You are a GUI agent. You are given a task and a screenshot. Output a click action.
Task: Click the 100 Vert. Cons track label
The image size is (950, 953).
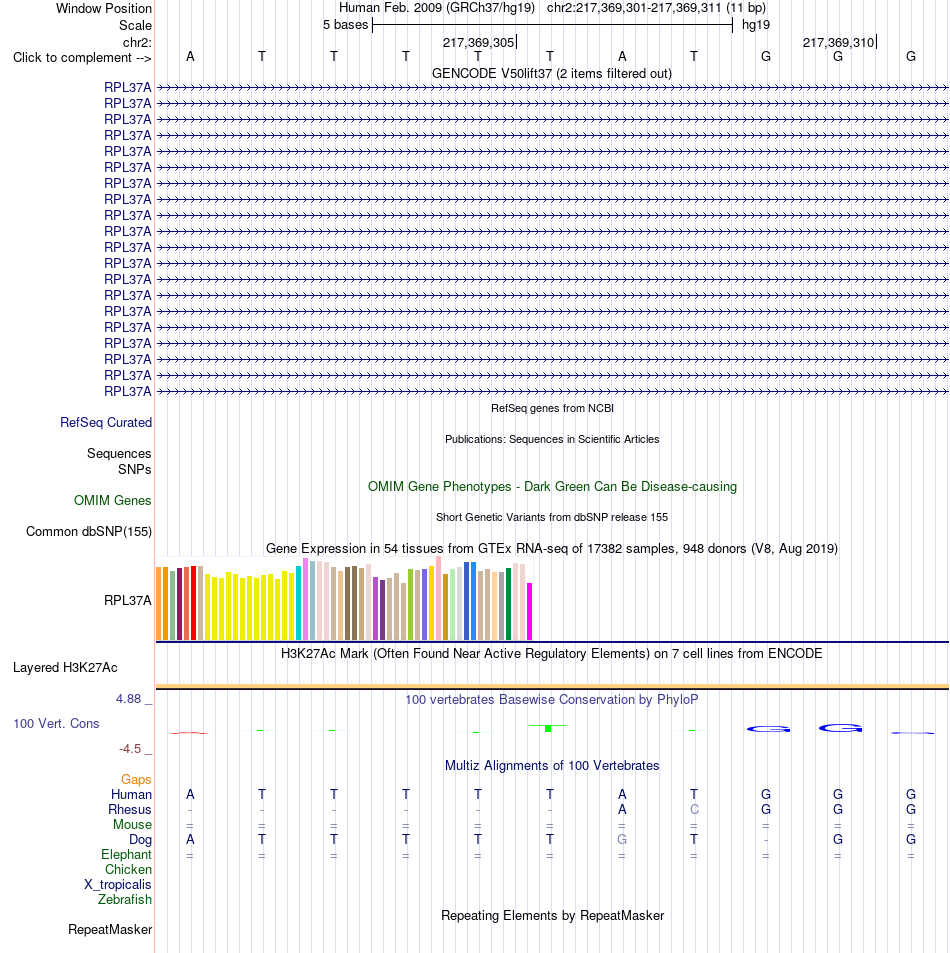tap(56, 723)
